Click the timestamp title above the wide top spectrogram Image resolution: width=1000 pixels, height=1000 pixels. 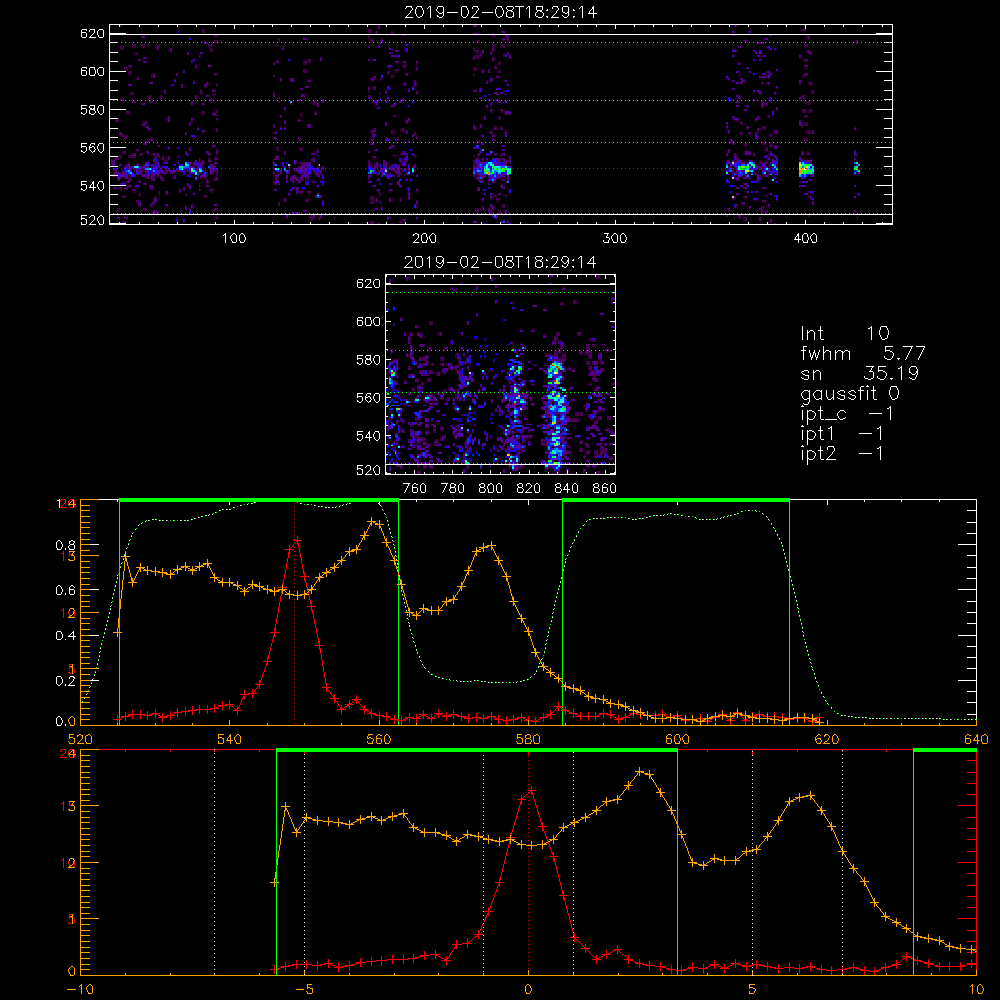tap(501, 12)
